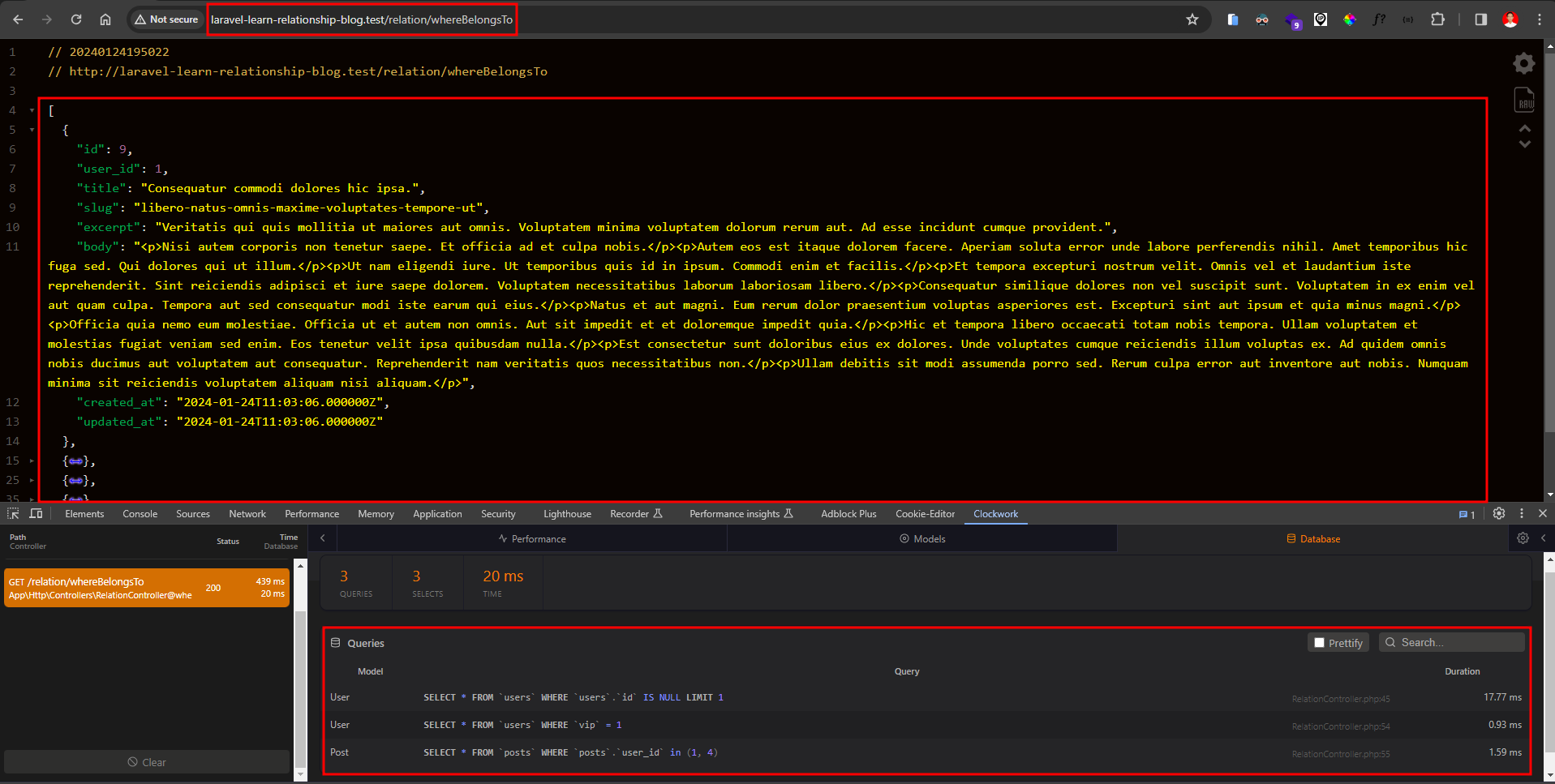The height and width of the screenshot is (784, 1555).
Task: Enable the Prettify checkbox
Action: tap(1320, 643)
